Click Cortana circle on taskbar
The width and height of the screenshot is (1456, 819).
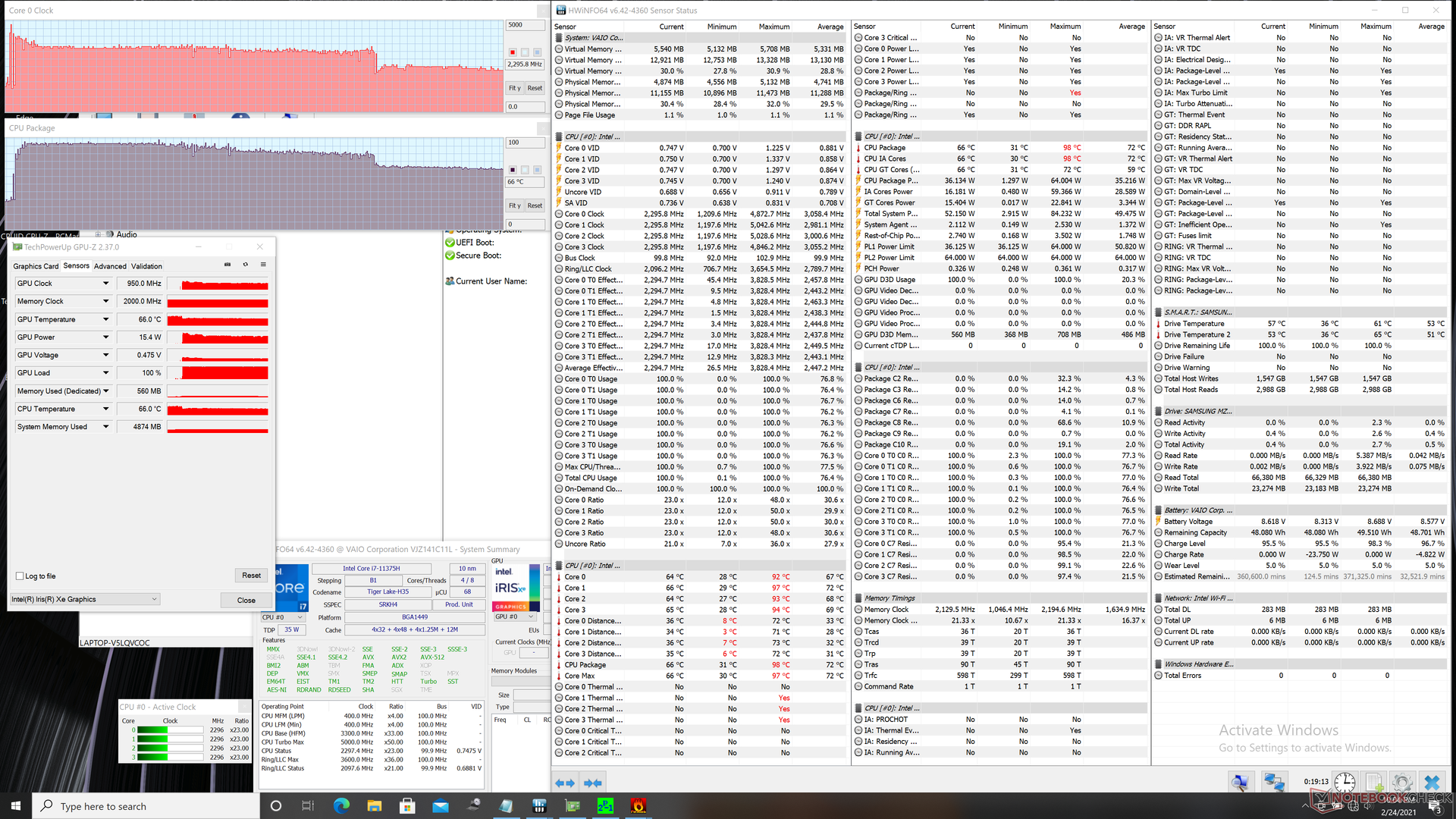[275, 805]
